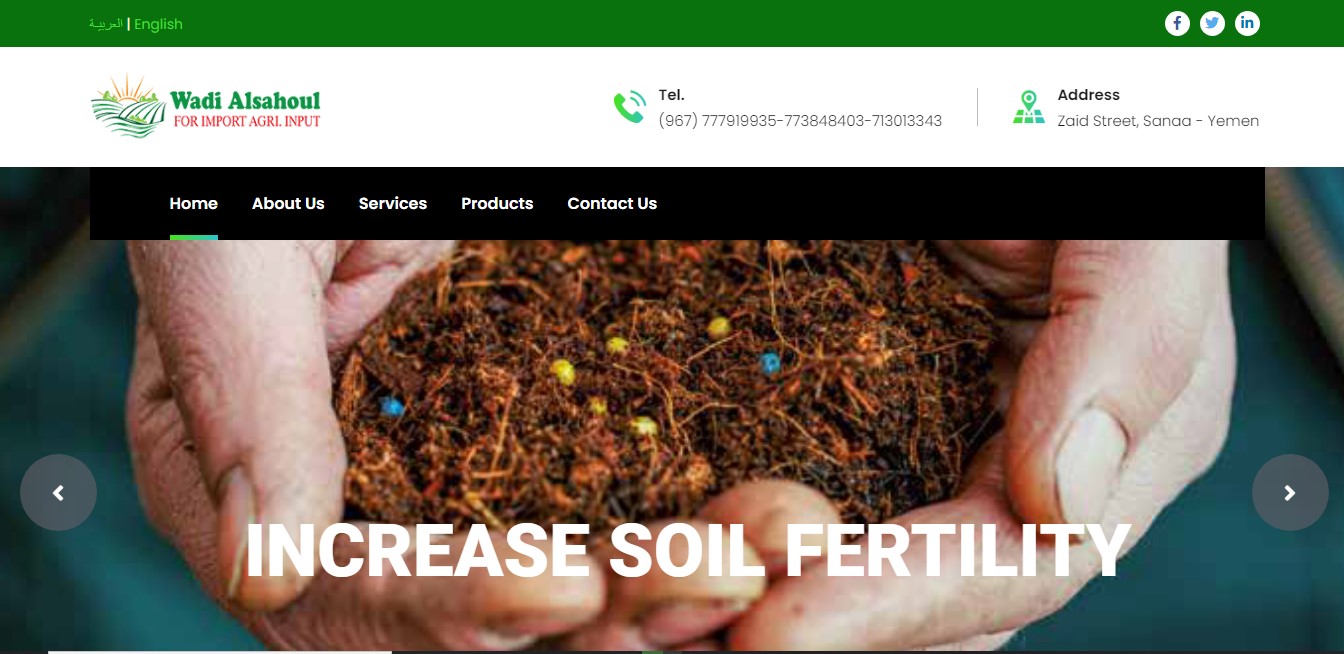Advance to next slide with right arrow
This screenshot has width=1344, height=654.
click(1290, 493)
